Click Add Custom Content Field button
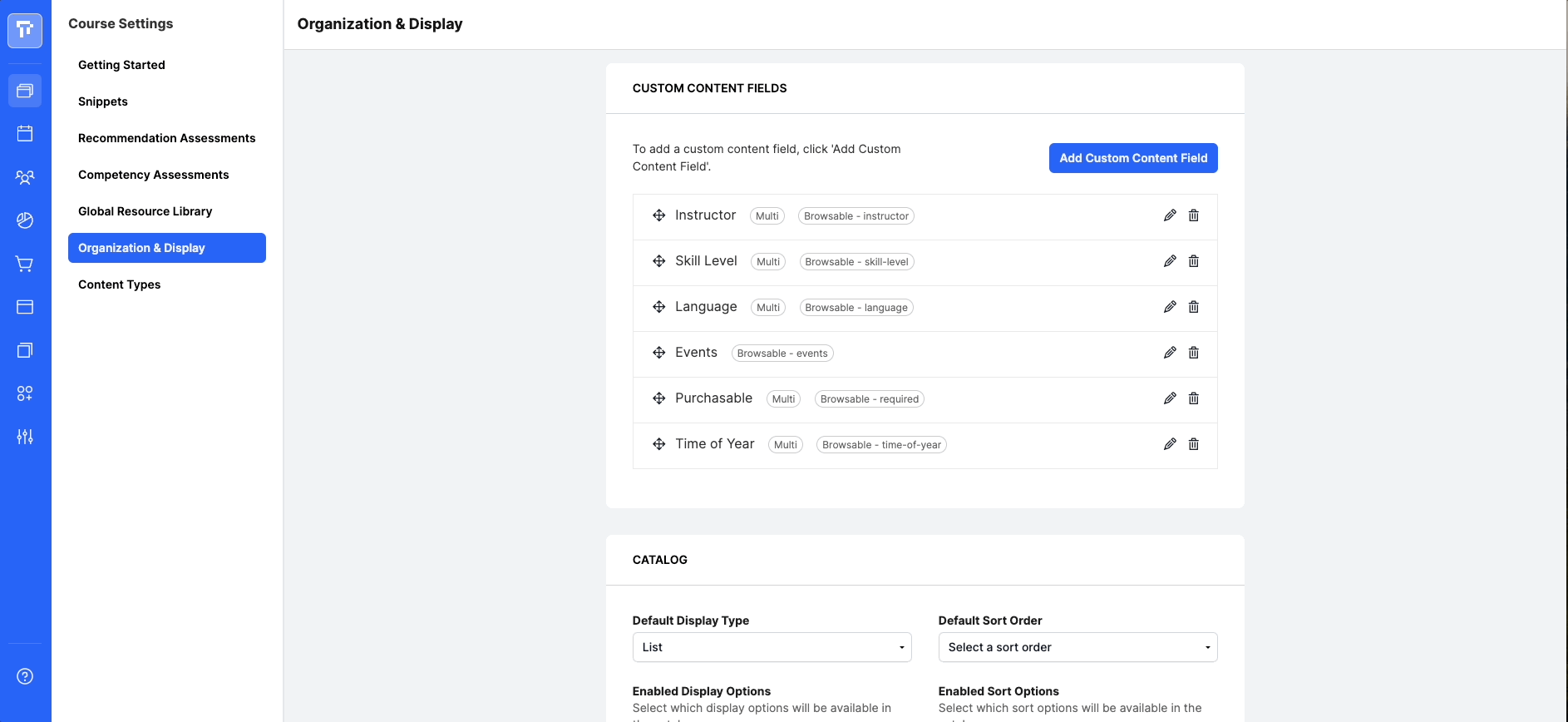The height and width of the screenshot is (722, 1568). coord(1133,158)
